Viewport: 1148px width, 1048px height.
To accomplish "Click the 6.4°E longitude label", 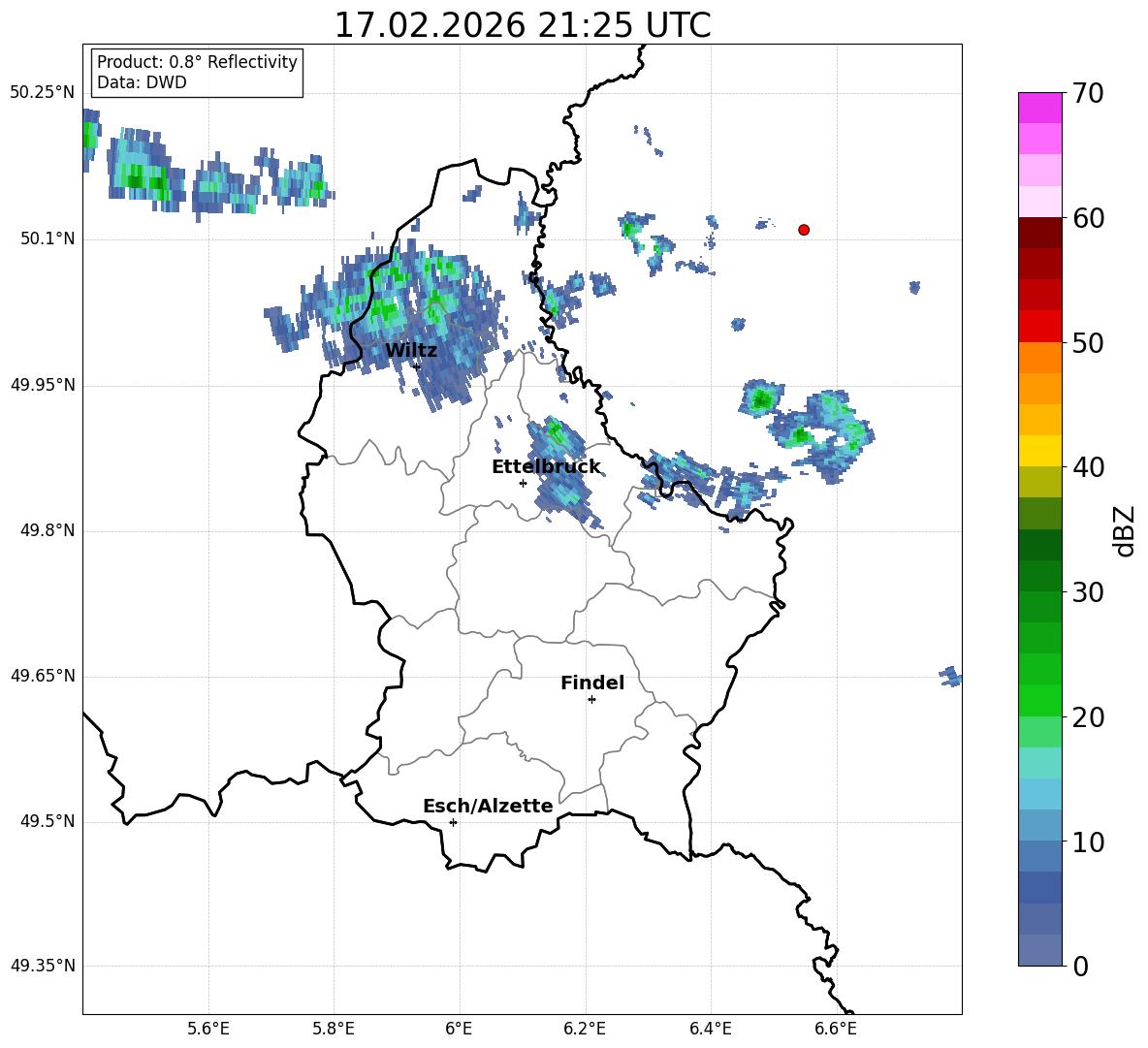I will (x=710, y=1029).
